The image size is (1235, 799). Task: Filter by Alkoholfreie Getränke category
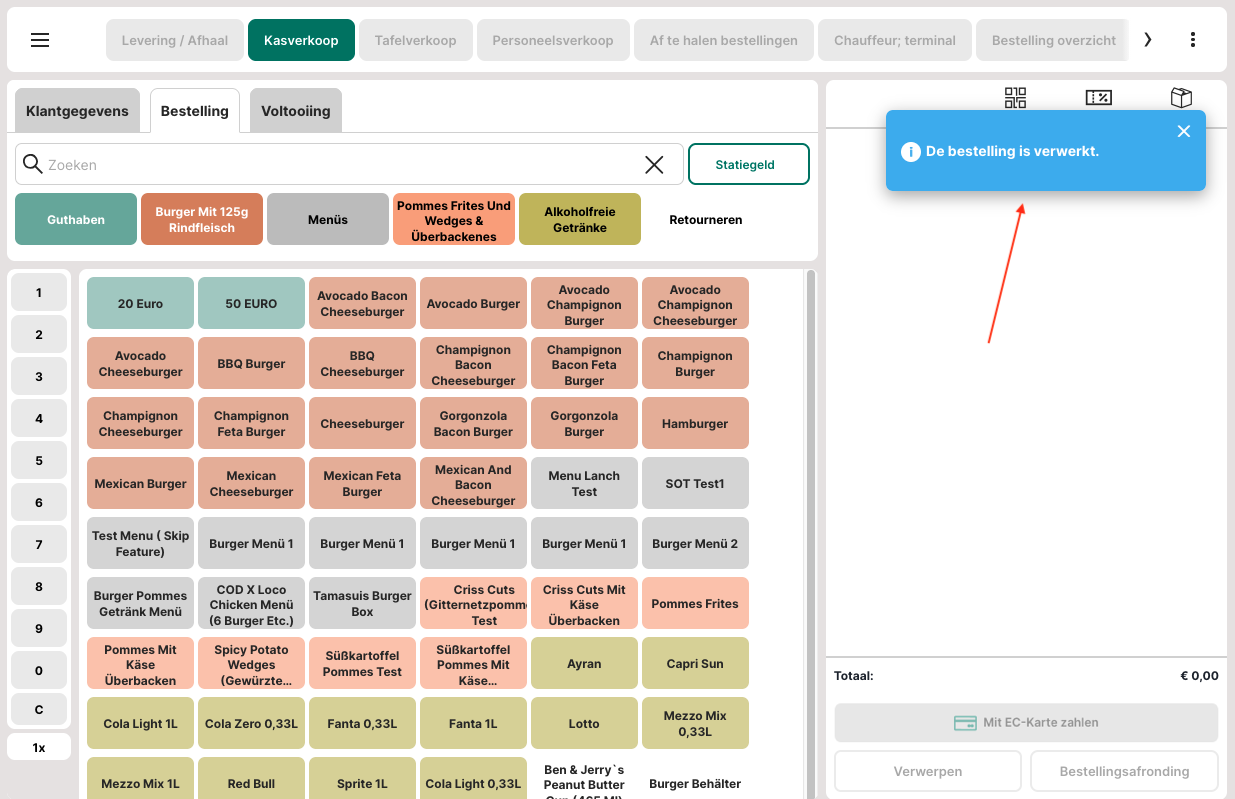tap(580, 220)
